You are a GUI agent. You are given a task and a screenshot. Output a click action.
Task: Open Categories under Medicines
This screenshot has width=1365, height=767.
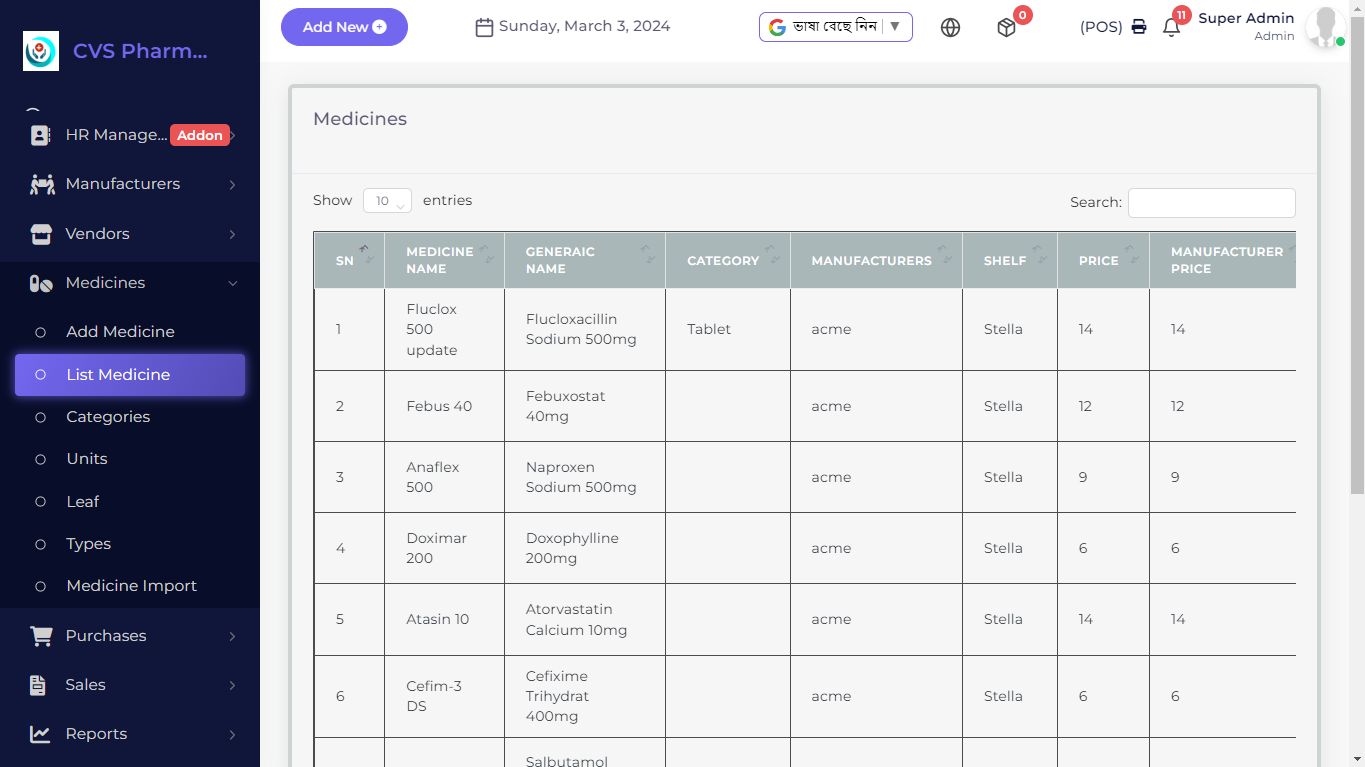coord(108,417)
